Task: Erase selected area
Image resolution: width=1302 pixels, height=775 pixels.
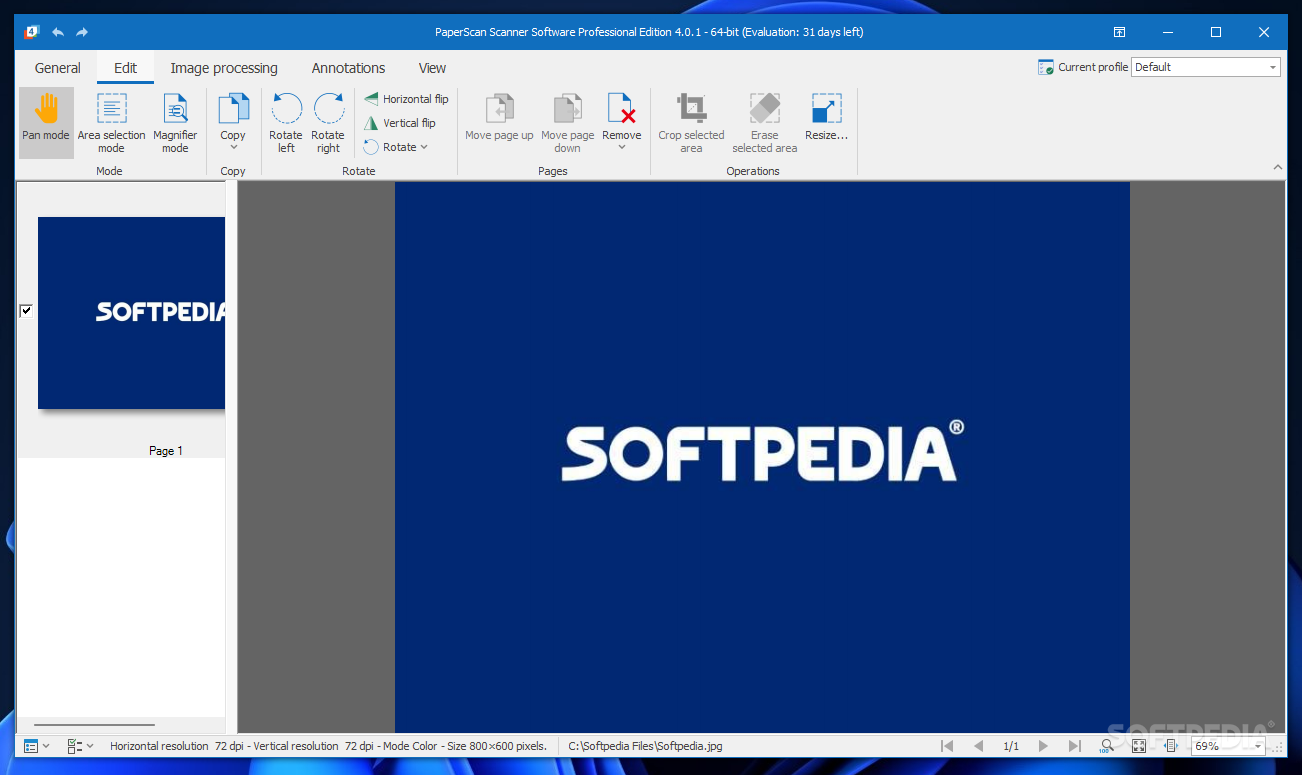Action: pyautogui.click(x=764, y=122)
